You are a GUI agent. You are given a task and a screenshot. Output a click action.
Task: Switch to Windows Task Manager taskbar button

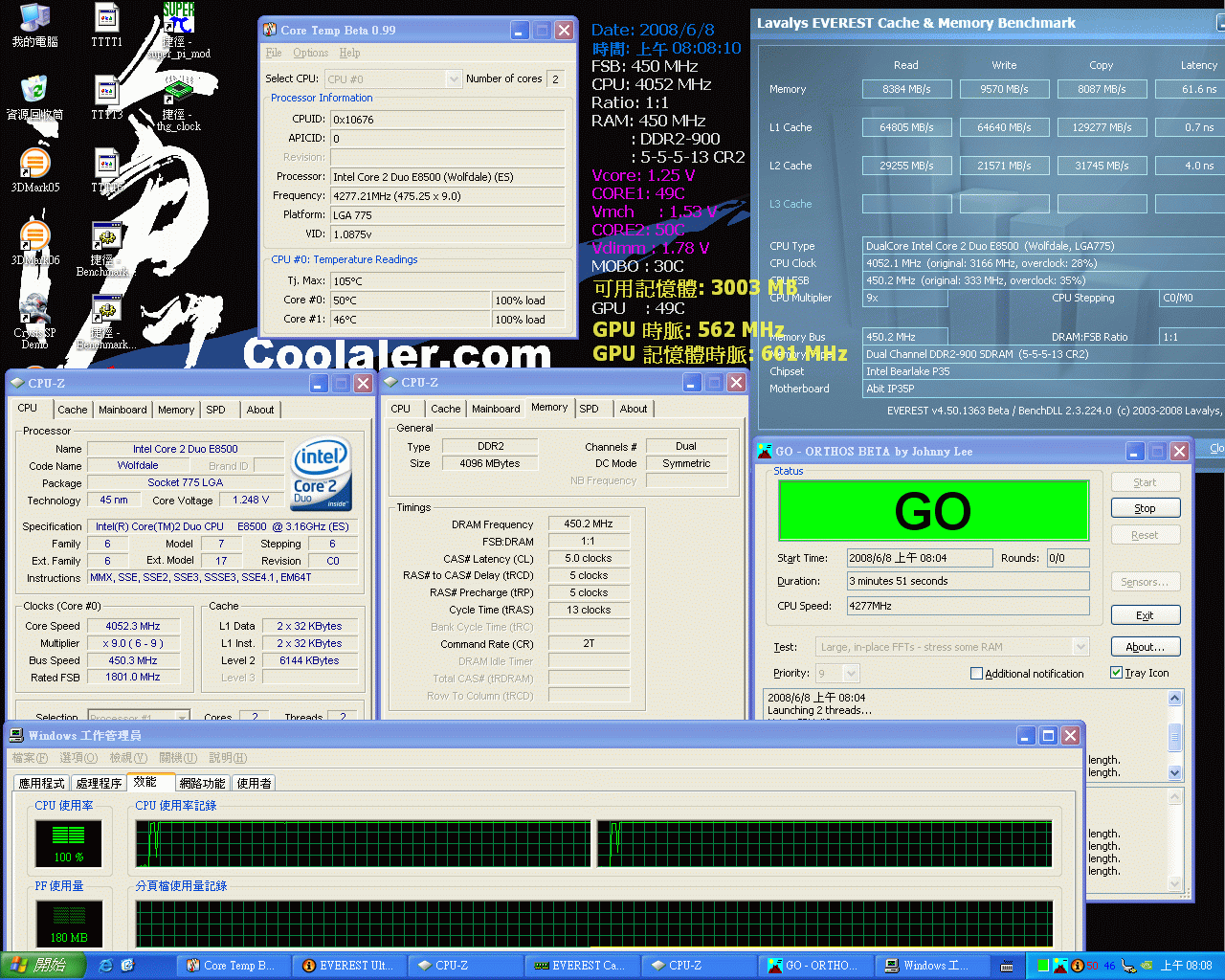tap(933, 966)
